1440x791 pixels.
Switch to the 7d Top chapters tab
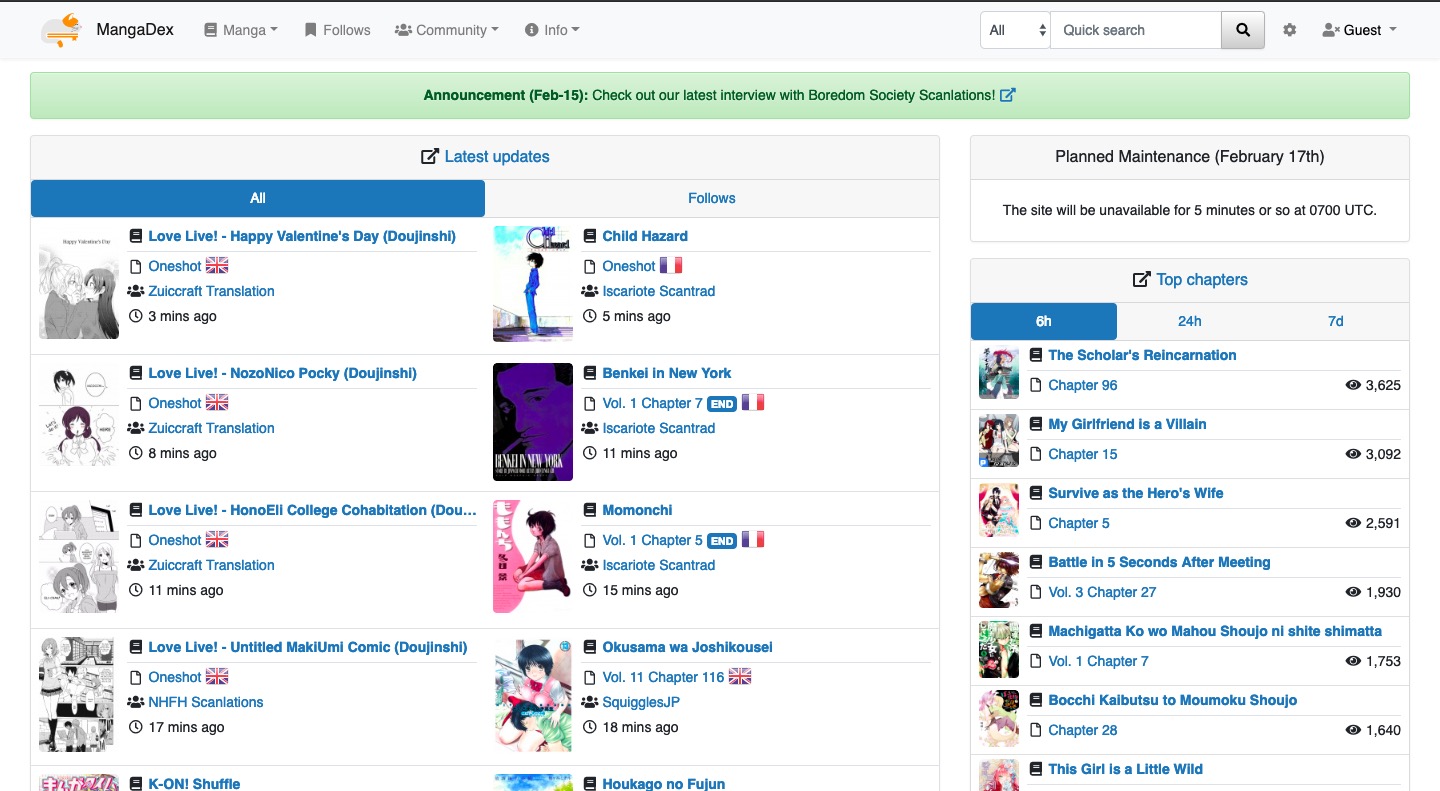[1336, 321]
